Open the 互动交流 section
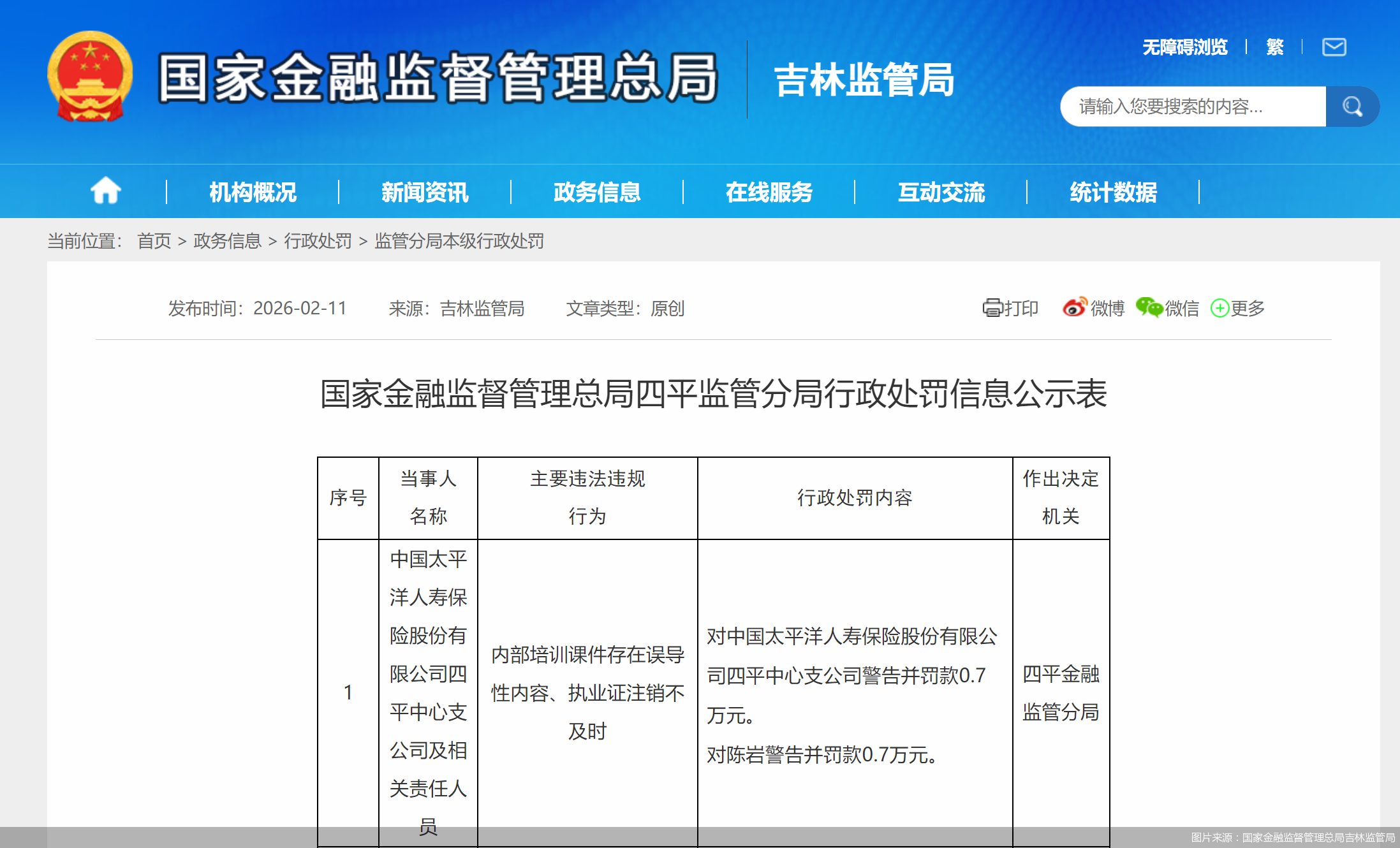 pos(940,191)
